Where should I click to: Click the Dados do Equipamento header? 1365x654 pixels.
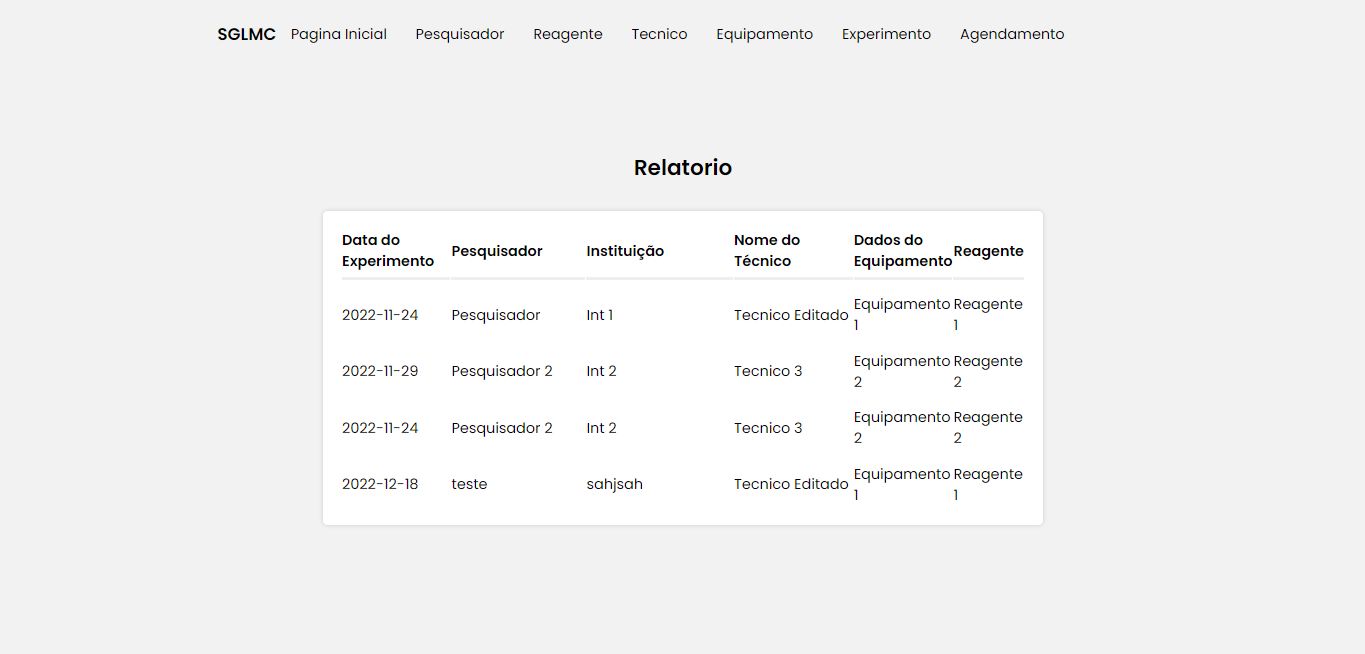coord(902,250)
